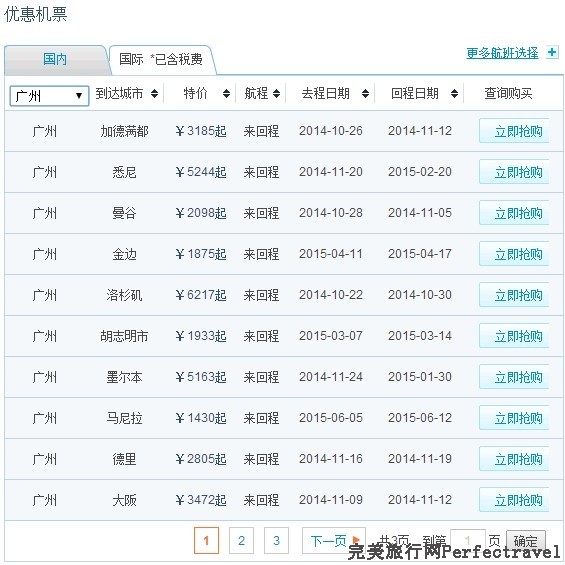Select the 国际 *已含税费 tab
The width and height of the screenshot is (565, 565).
coord(162,60)
